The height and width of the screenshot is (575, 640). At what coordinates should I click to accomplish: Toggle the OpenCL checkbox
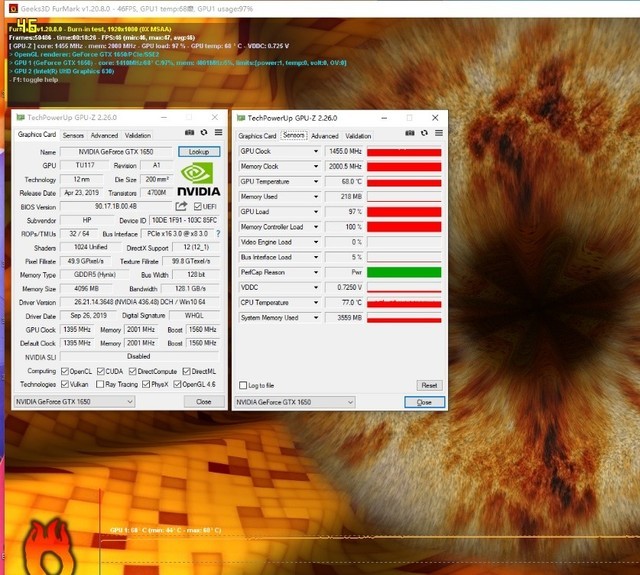(x=64, y=371)
